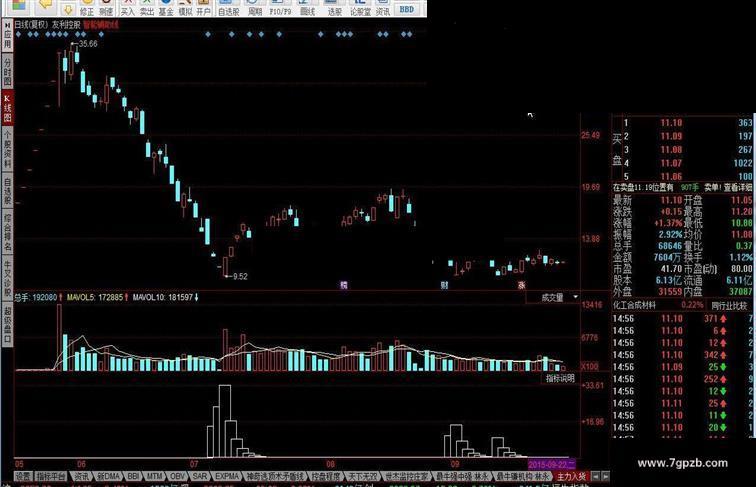Click the 指标说明 button
The height and width of the screenshot is (487, 756).
pyautogui.click(x=560, y=379)
